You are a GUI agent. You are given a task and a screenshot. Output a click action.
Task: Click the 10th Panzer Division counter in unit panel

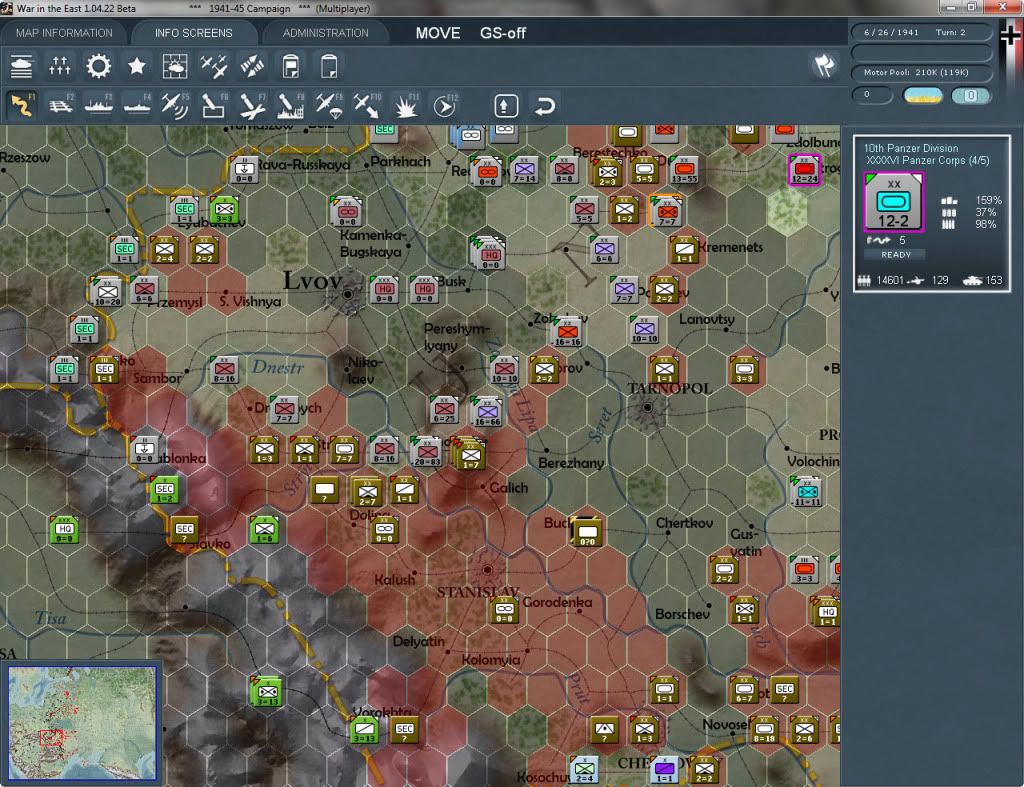point(893,202)
